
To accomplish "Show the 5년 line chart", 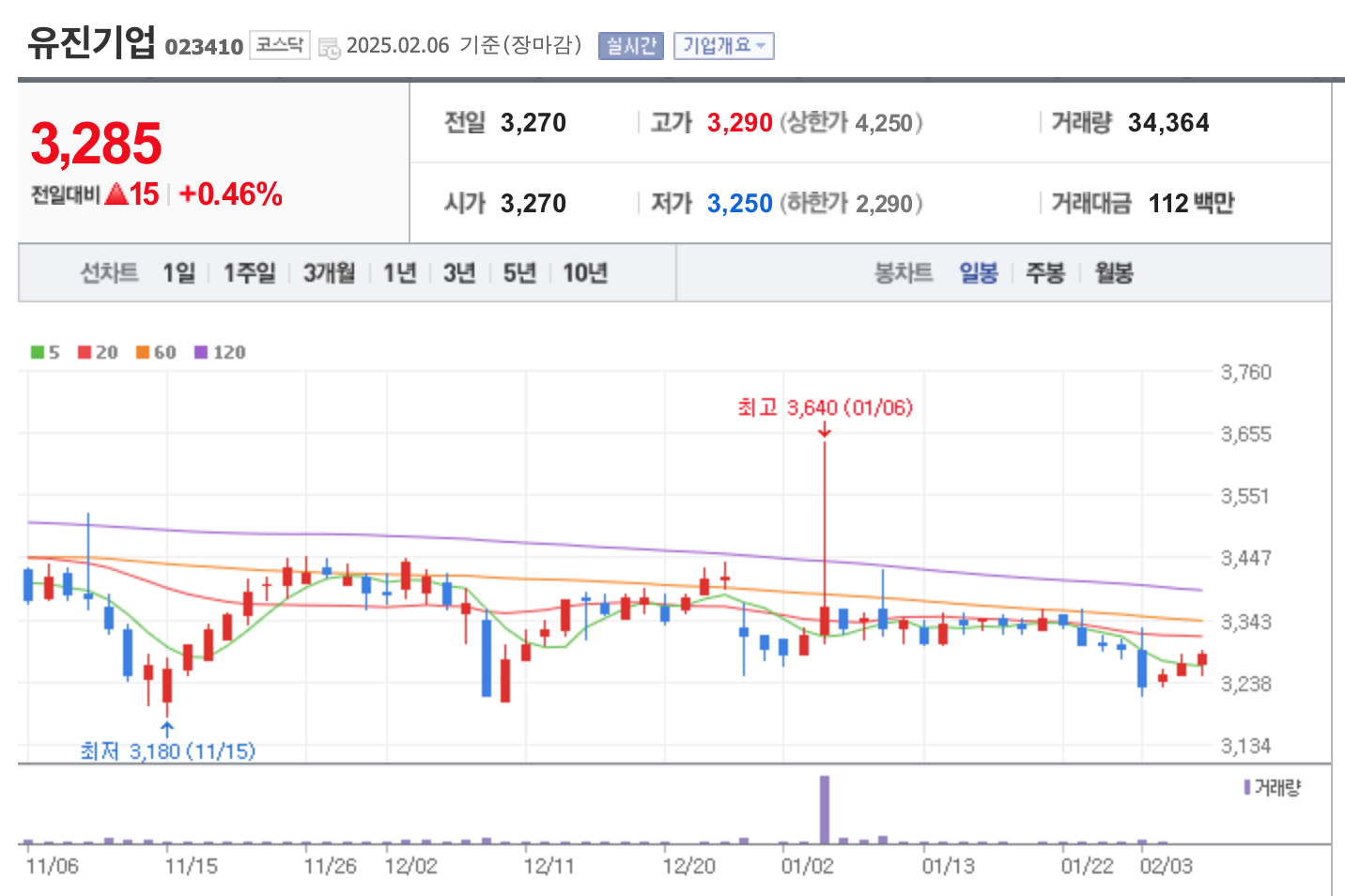I will pyautogui.click(x=519, y=272).
